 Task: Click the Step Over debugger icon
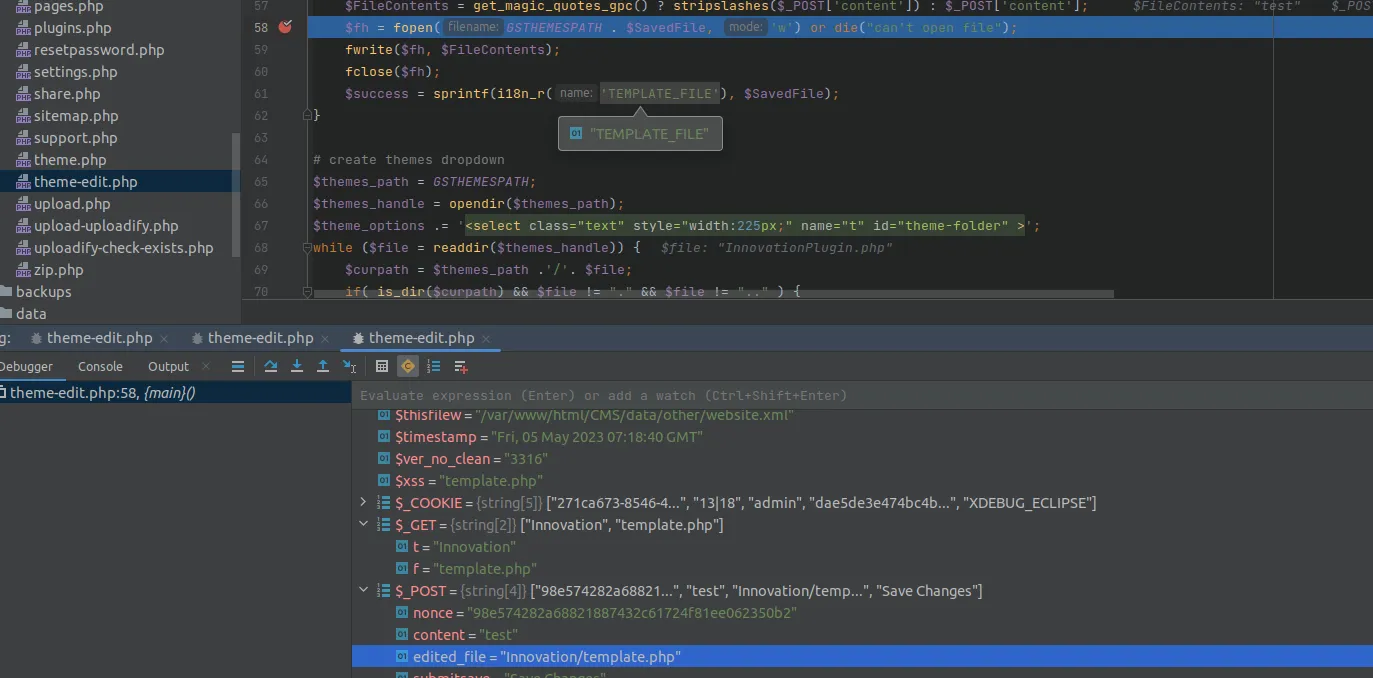pos(271,366)
